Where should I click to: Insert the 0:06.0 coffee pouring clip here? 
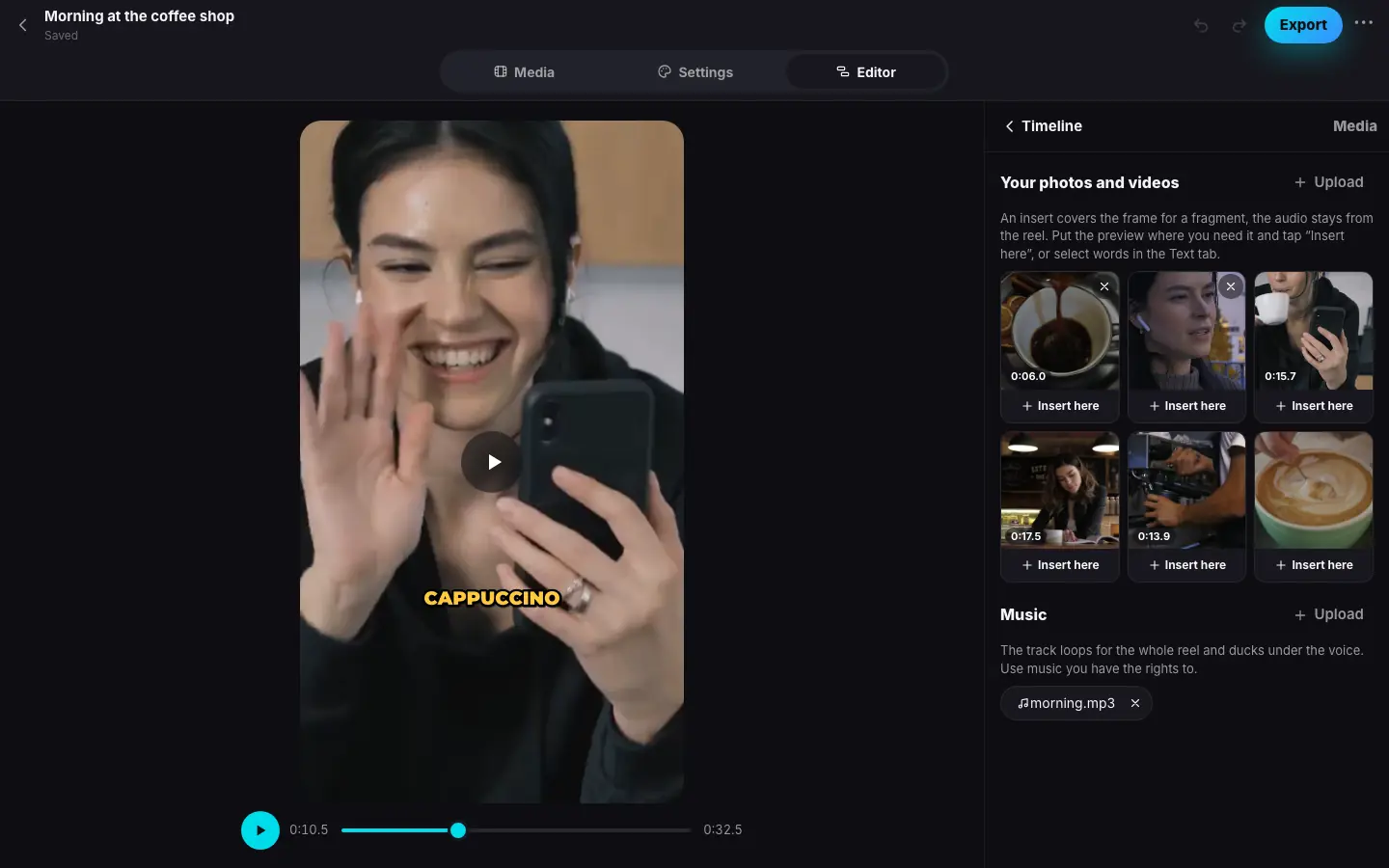point(1059,406)
